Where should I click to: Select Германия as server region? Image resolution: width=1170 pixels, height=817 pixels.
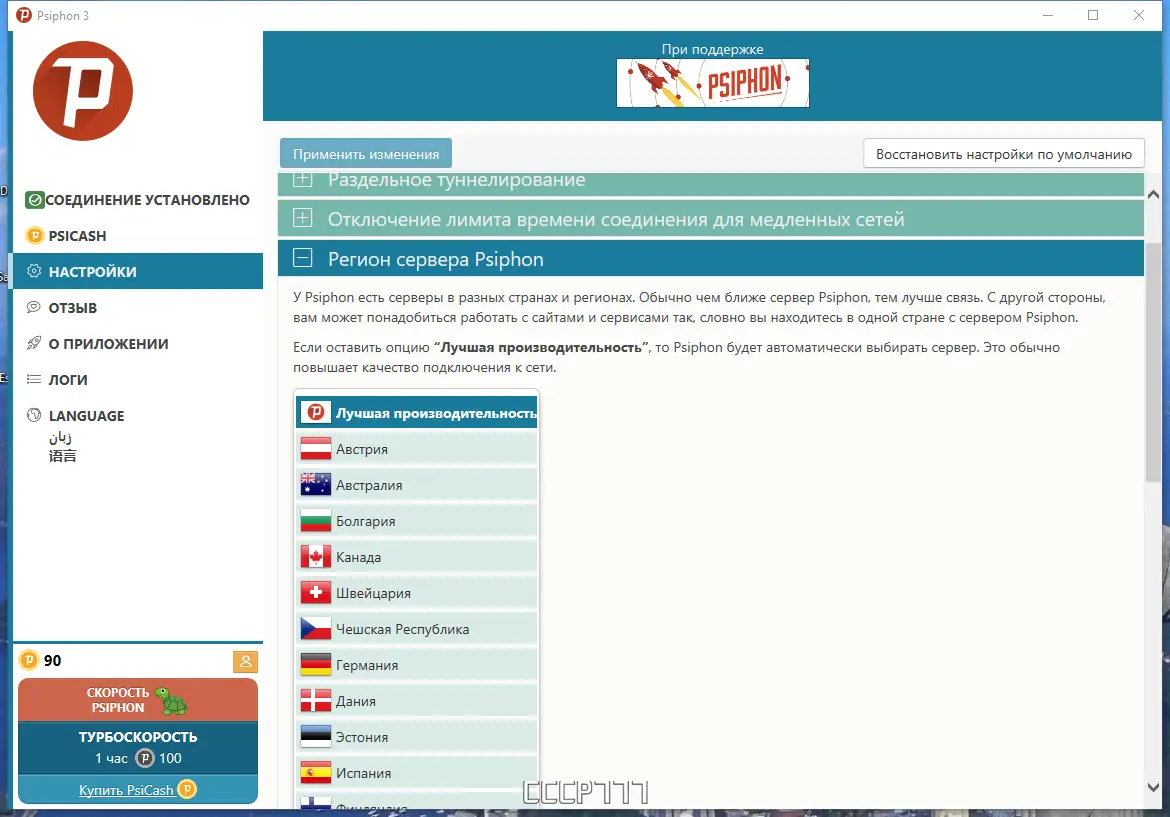click(417, 665)
